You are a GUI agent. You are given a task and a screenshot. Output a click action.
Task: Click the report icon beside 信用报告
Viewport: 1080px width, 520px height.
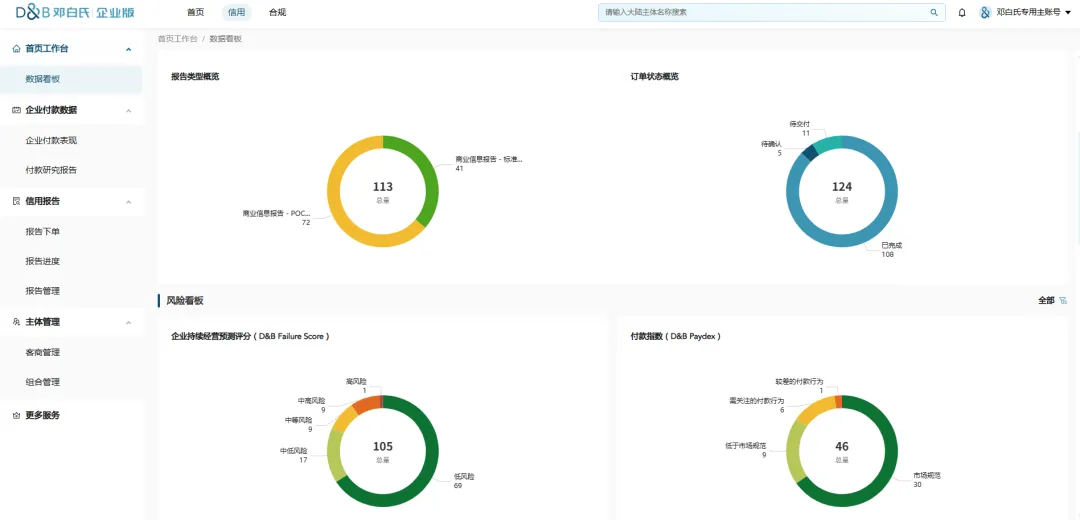coord(17,201)
